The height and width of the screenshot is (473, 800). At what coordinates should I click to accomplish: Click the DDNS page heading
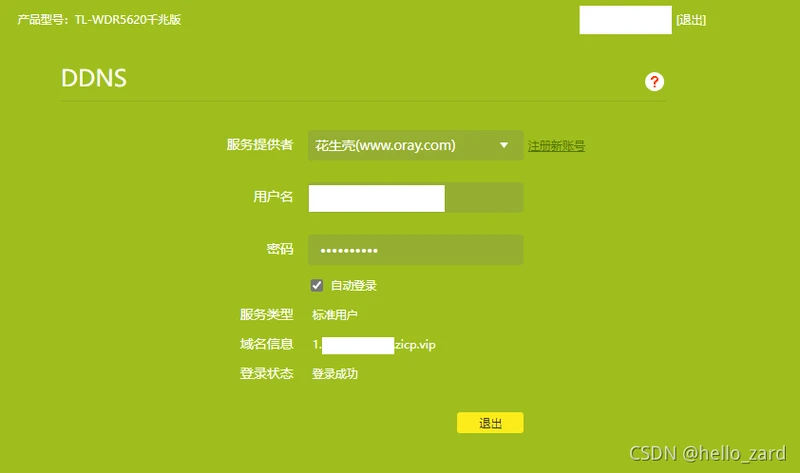[94, 78]
